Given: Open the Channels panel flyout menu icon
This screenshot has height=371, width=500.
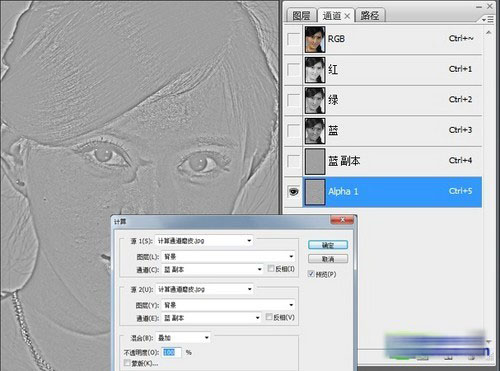Looking at the screenshot, I should (488, 20).
